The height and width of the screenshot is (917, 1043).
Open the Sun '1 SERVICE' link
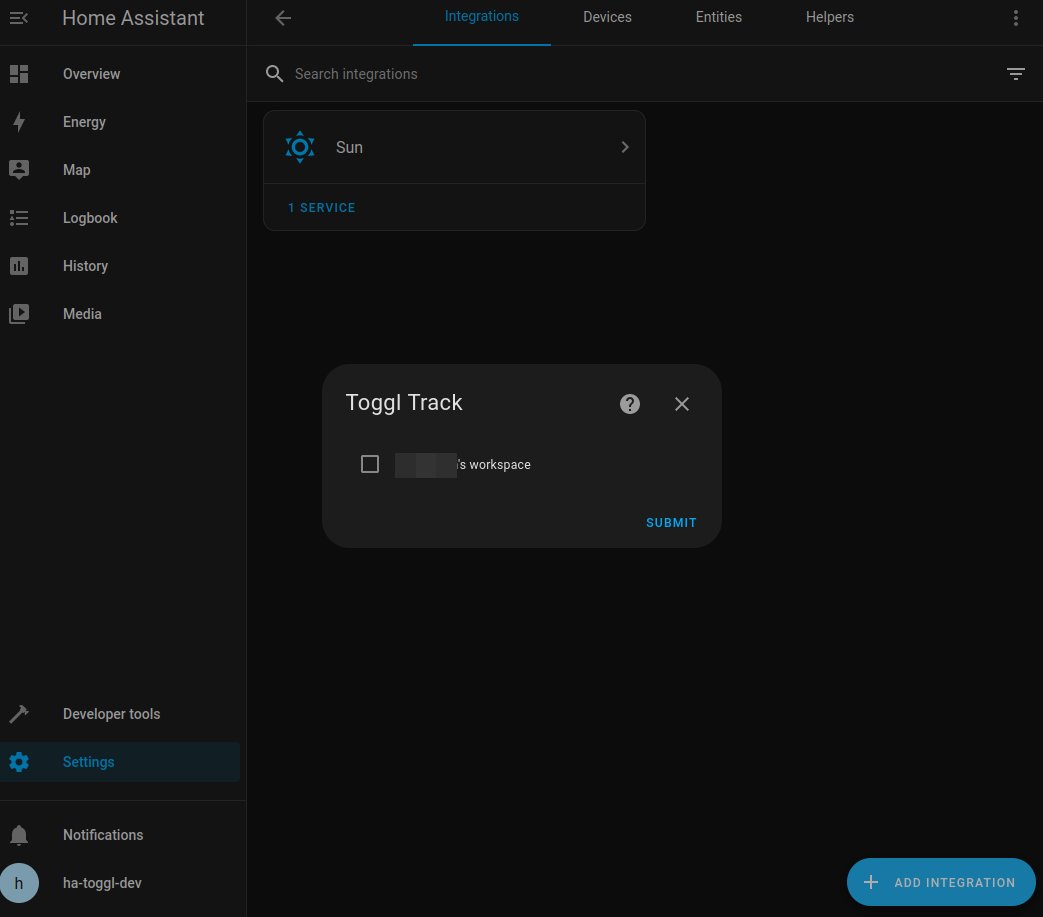(322, 207)
